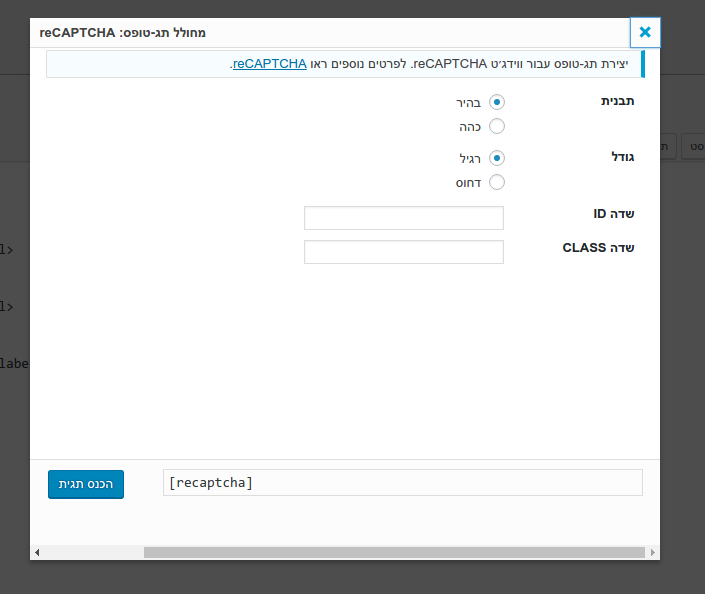
Task: Focus the שדה CLASS text input
Action: tap(403, 252)
